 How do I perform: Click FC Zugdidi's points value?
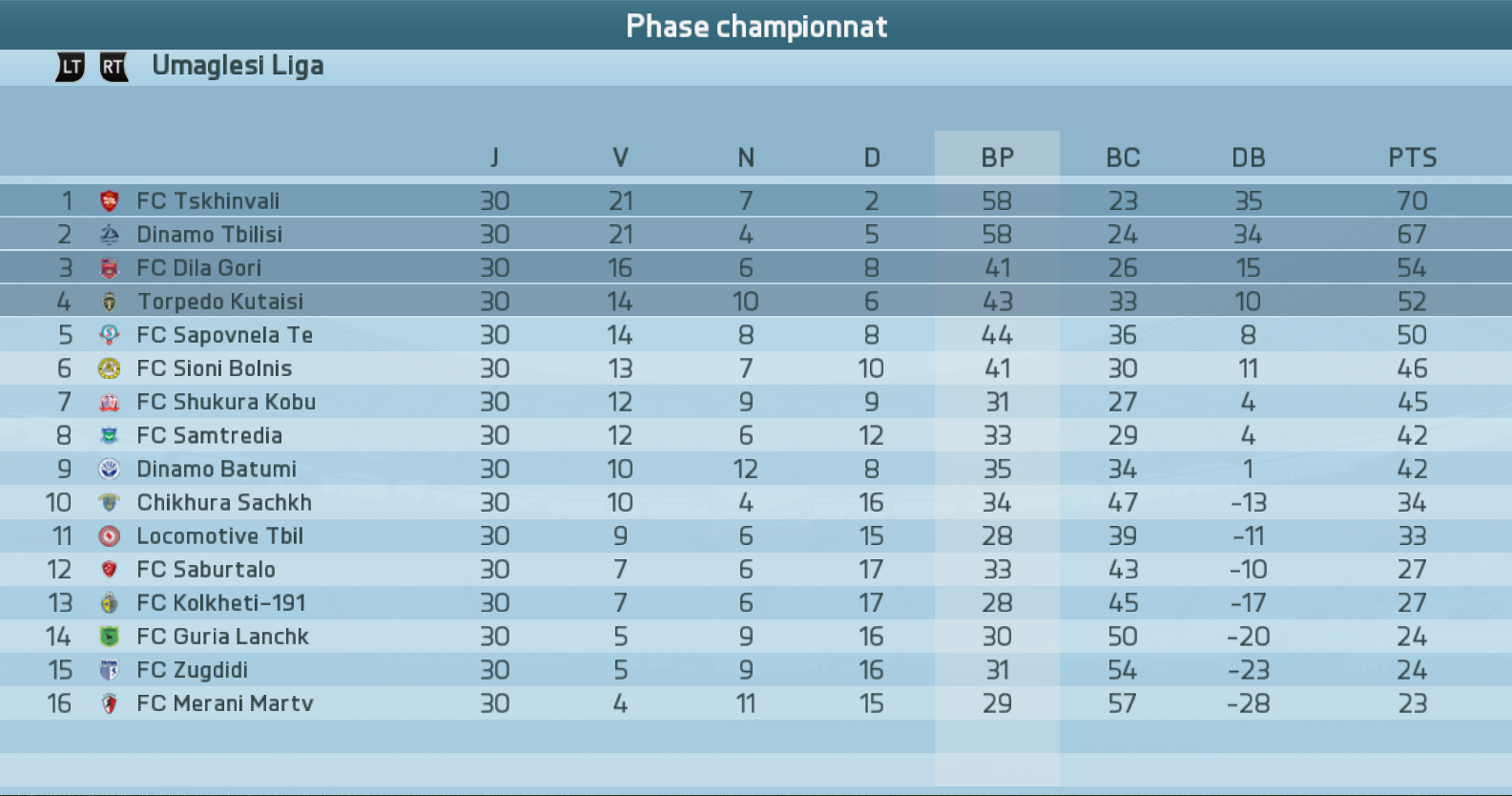(x=1412, y=670)
